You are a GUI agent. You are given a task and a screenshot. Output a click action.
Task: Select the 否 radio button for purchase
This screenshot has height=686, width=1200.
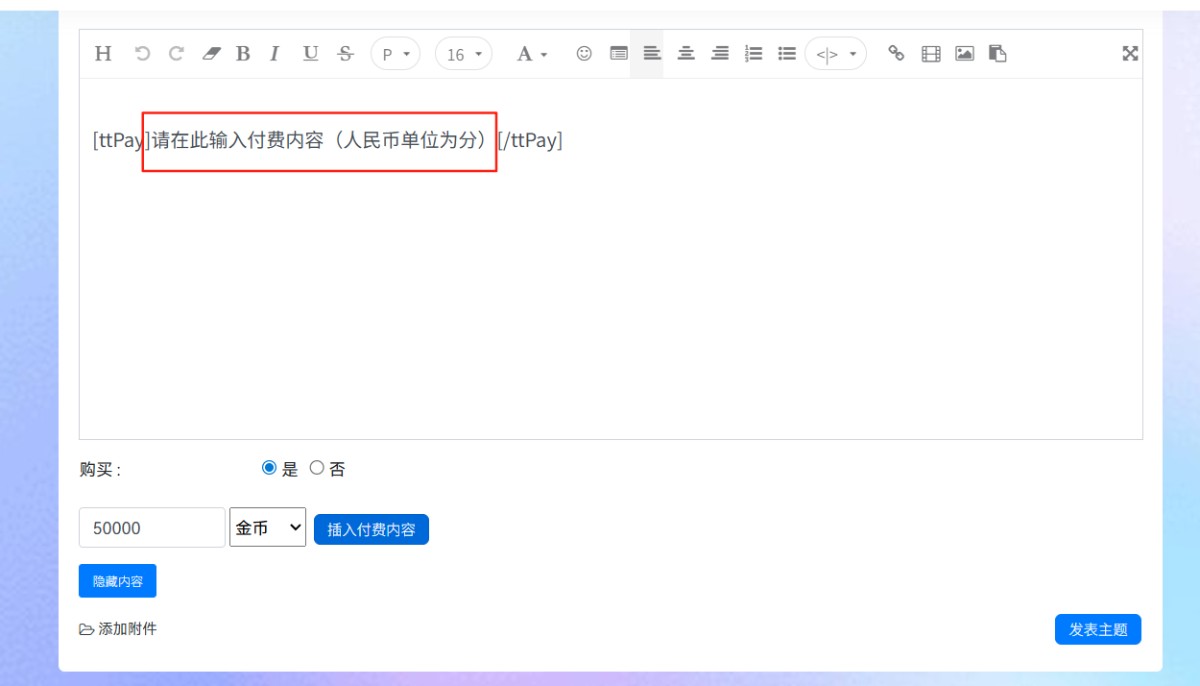317,468
